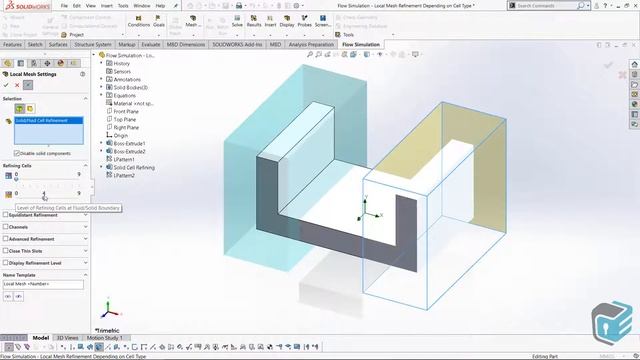The image size is (640, 360).
Task: Open the File menu
Action: pos(64,6)
